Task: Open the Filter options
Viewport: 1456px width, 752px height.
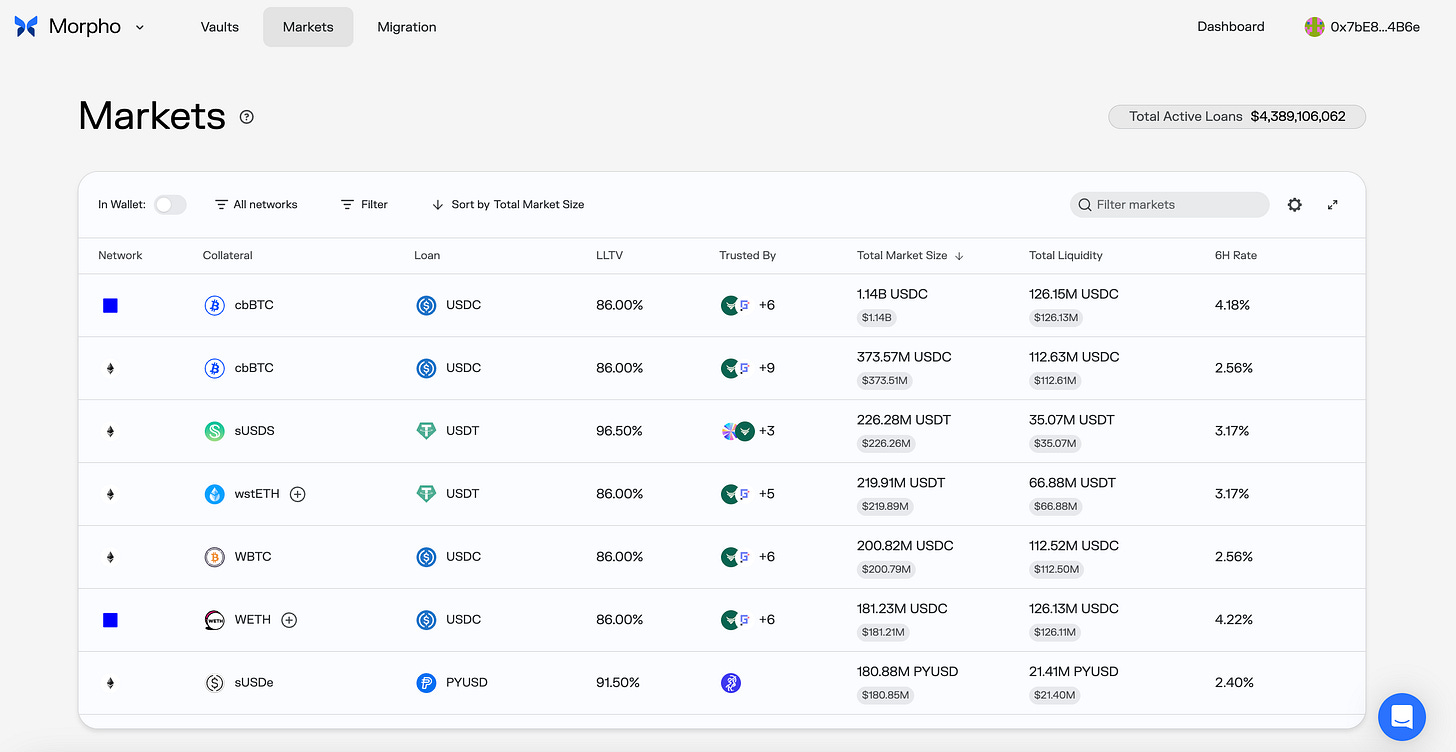Action: [x=364, y=204]
